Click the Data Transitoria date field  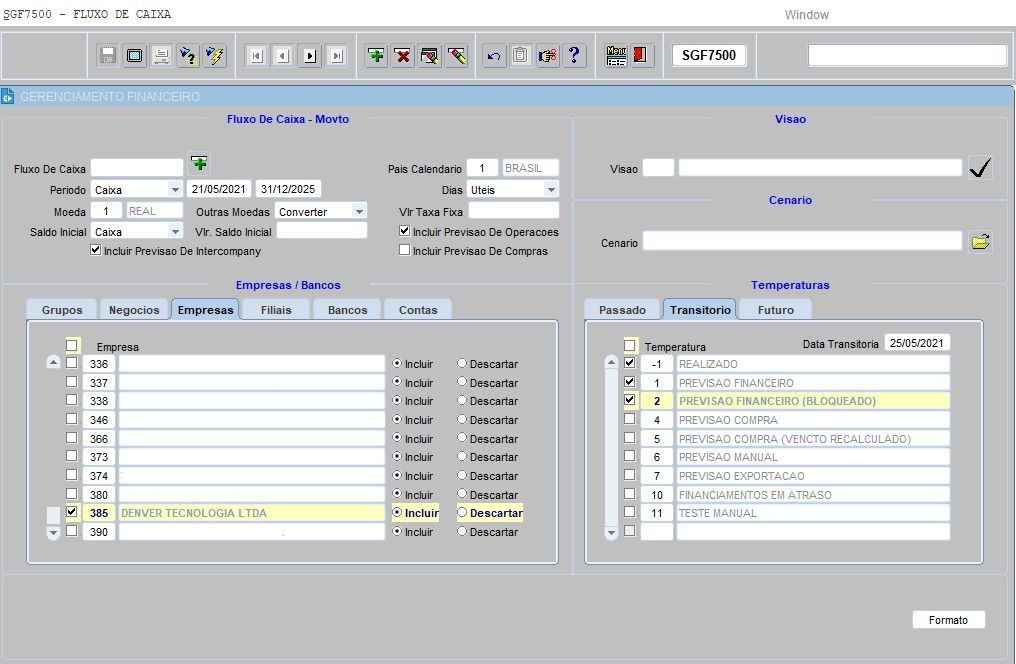917,343
